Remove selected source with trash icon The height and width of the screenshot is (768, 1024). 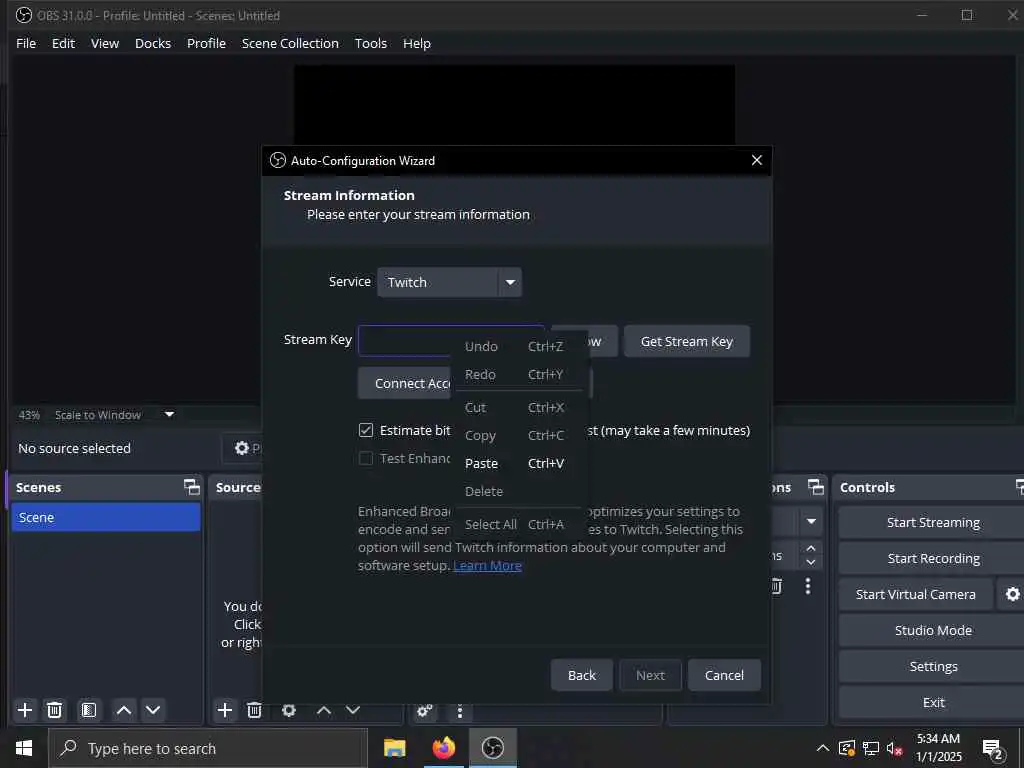point(254,710)
